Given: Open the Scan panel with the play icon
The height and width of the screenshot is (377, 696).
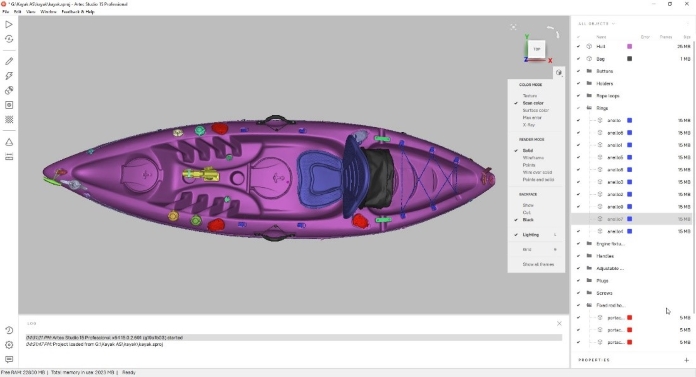Looking at the screenshot, I should tap(9, 25).
